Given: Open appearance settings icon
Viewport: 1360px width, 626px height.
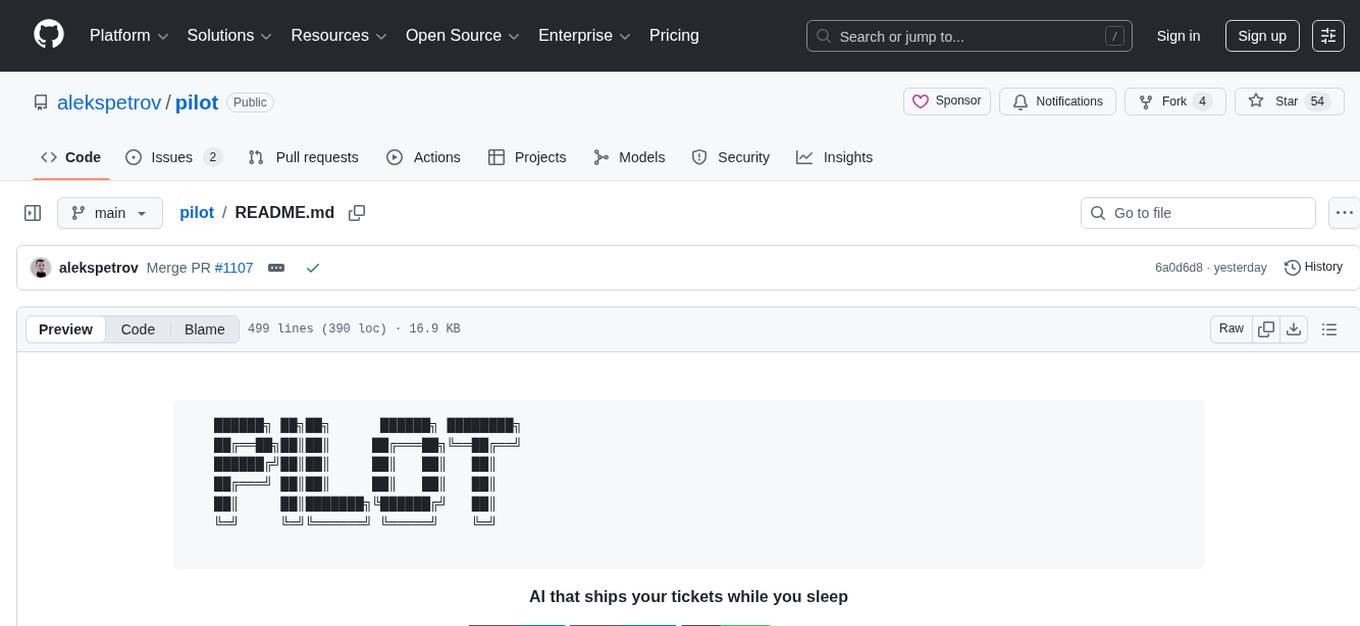Looking at the screenshot, I should coord(1328,35).
